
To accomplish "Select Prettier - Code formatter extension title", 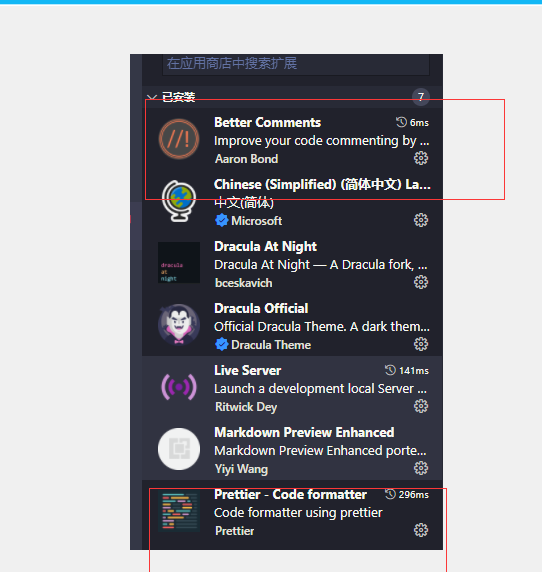I will point(290,495).
